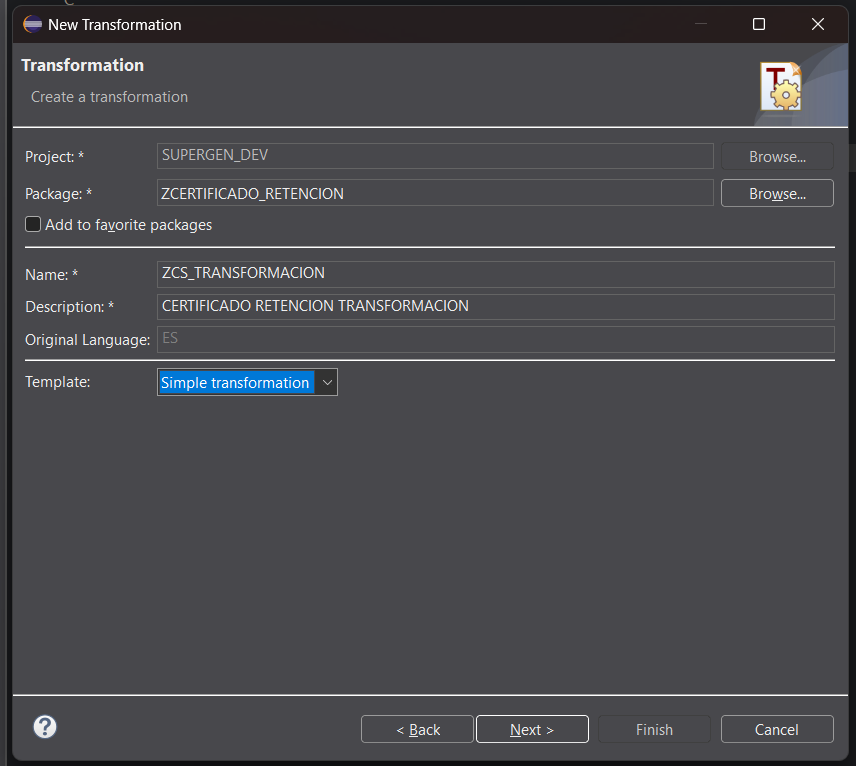Click into the Name field ZCS_TRANSFORMACION
This screenshot has height=766, width=856.
[495, 273]
